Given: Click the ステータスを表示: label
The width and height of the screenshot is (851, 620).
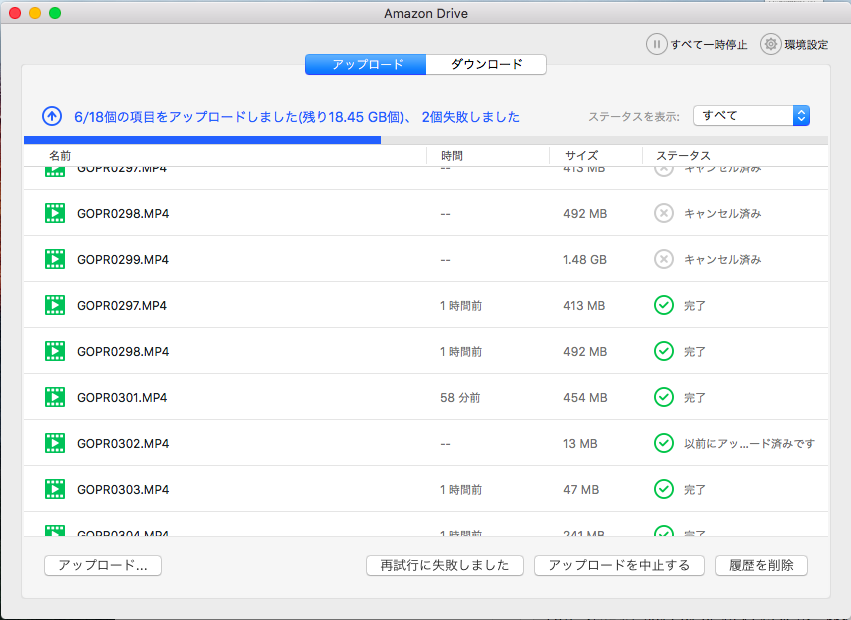Looking at the screenshot, I should (634, 116).
